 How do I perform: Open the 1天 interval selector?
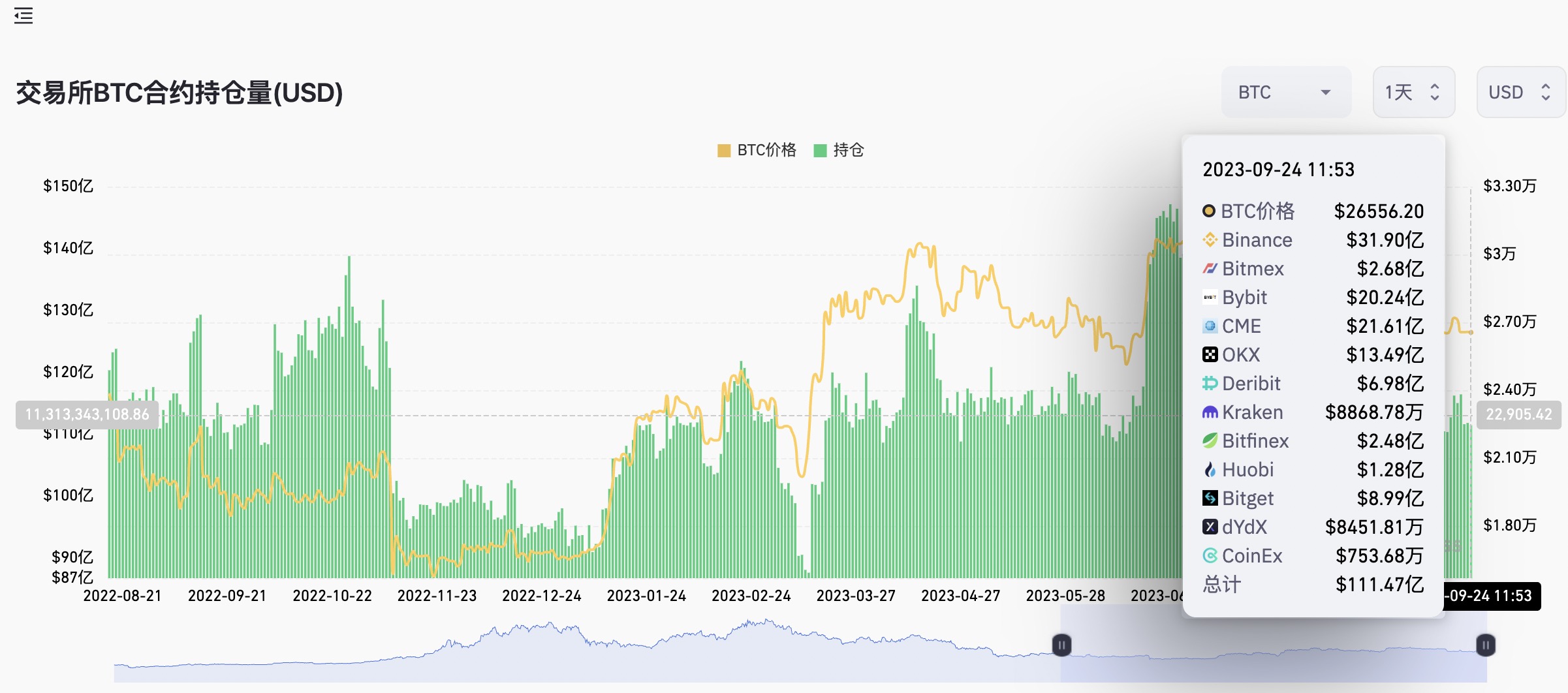(1413, 92)
